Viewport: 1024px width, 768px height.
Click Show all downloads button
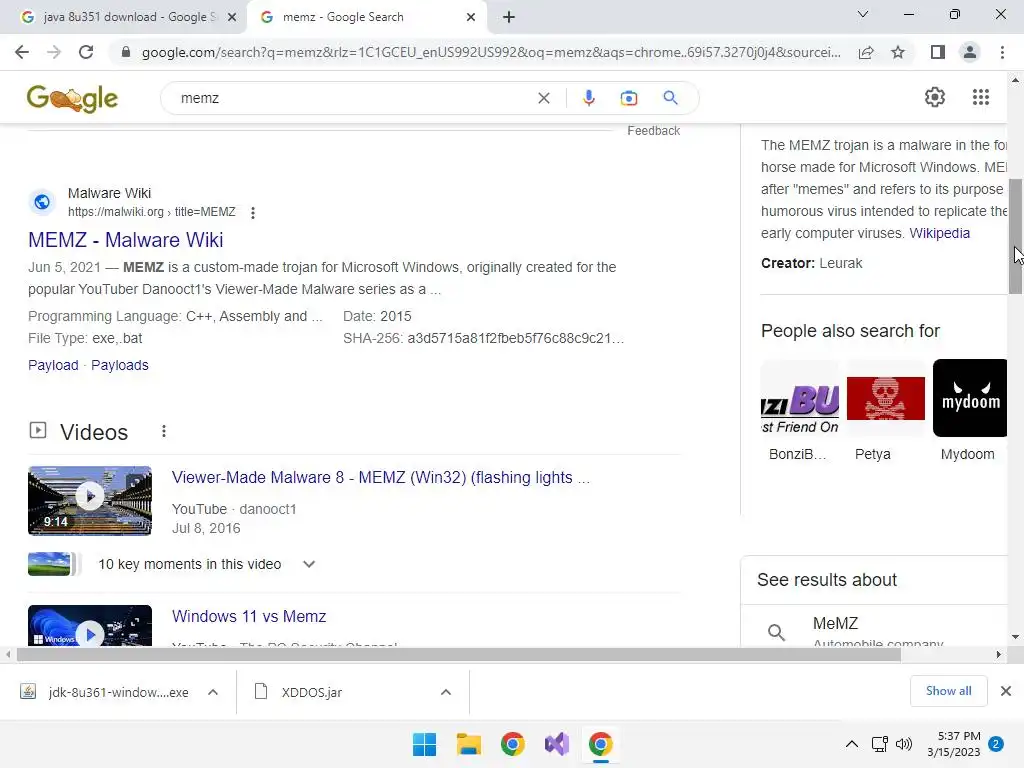(948, 691)
